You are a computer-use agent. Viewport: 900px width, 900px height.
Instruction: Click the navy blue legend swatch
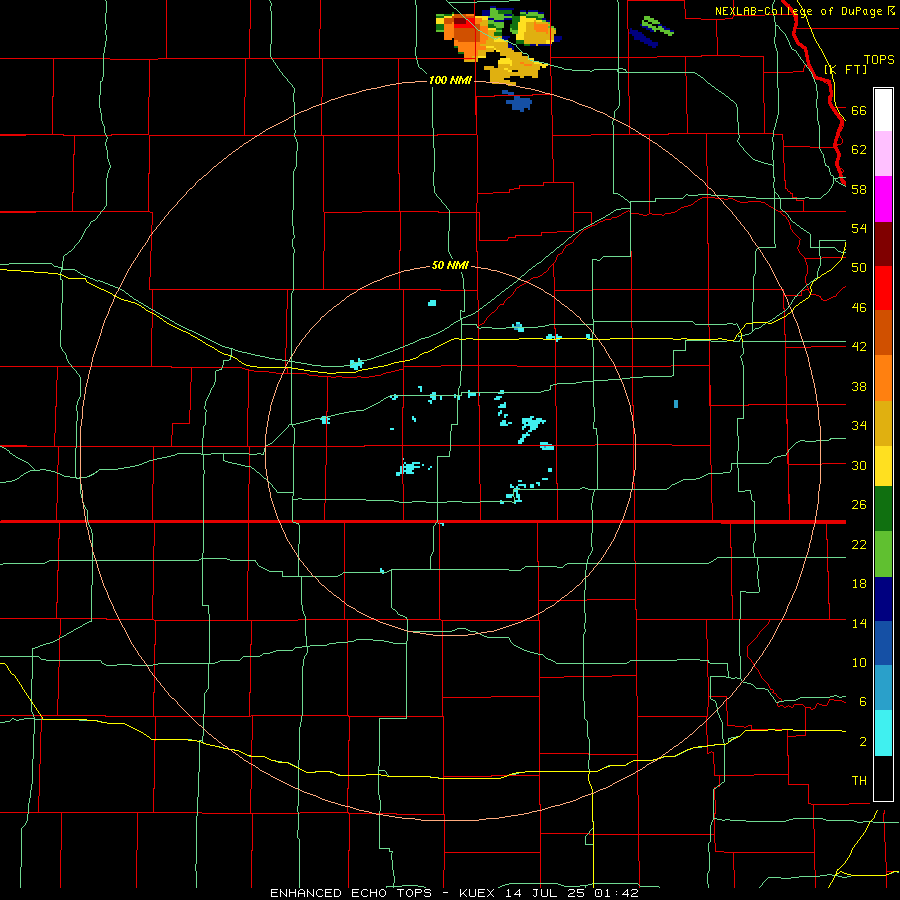[883, 598]
